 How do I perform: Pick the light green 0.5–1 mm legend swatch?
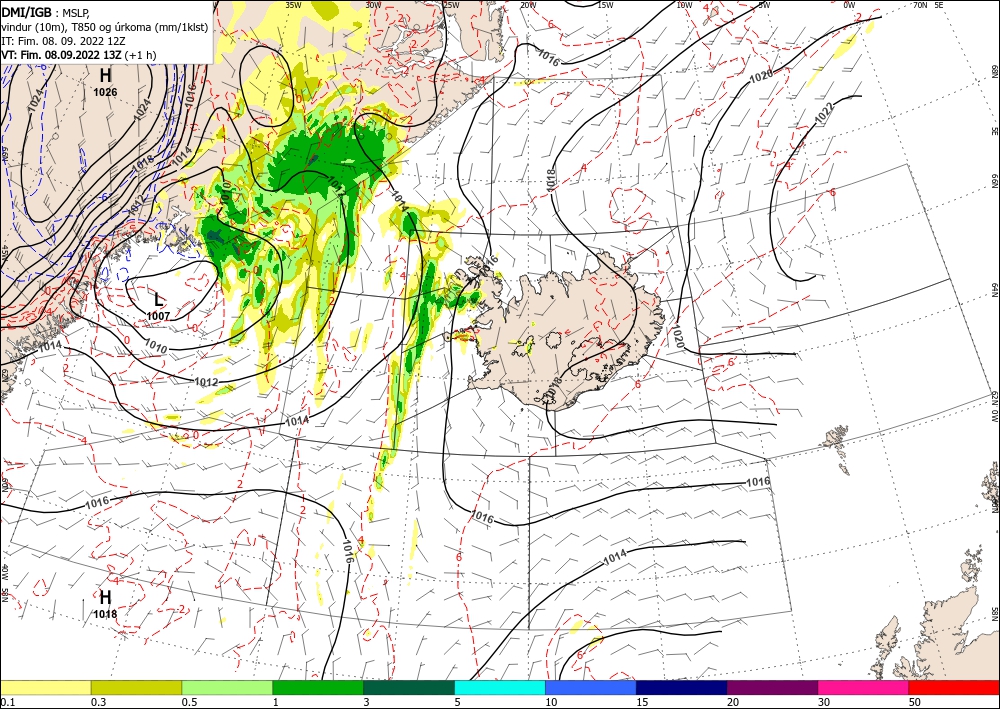point(227,687)
